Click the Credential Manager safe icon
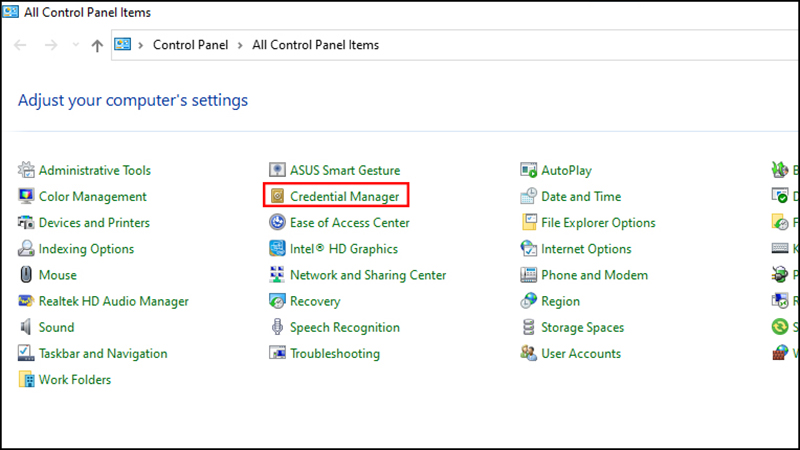The image size is (800, 450). [x=277, y=196]
